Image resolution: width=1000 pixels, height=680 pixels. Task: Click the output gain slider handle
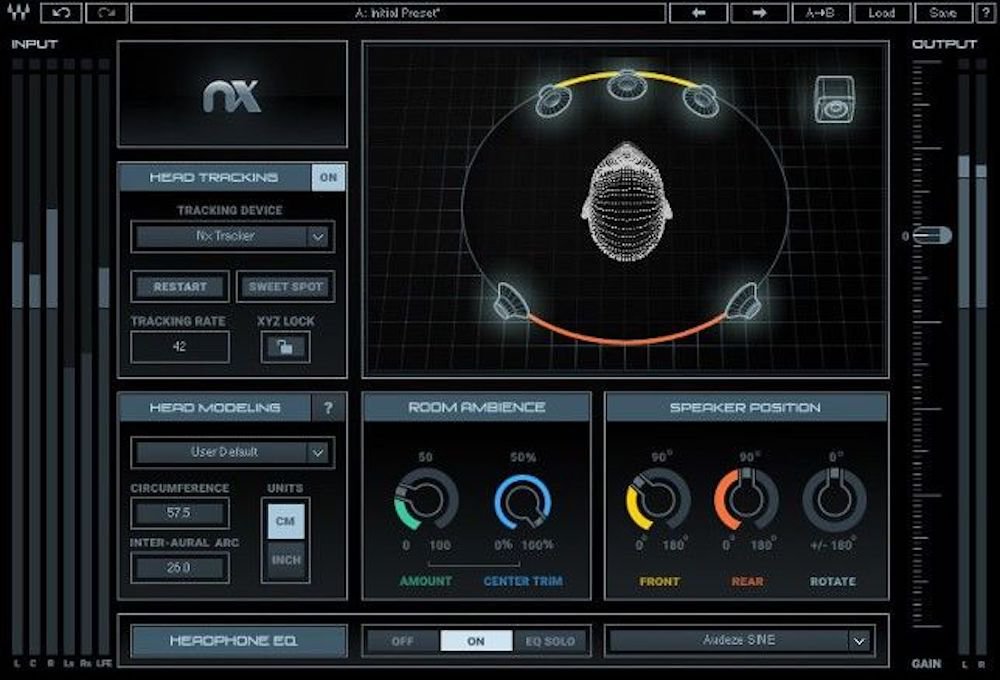tap(932, 236)
